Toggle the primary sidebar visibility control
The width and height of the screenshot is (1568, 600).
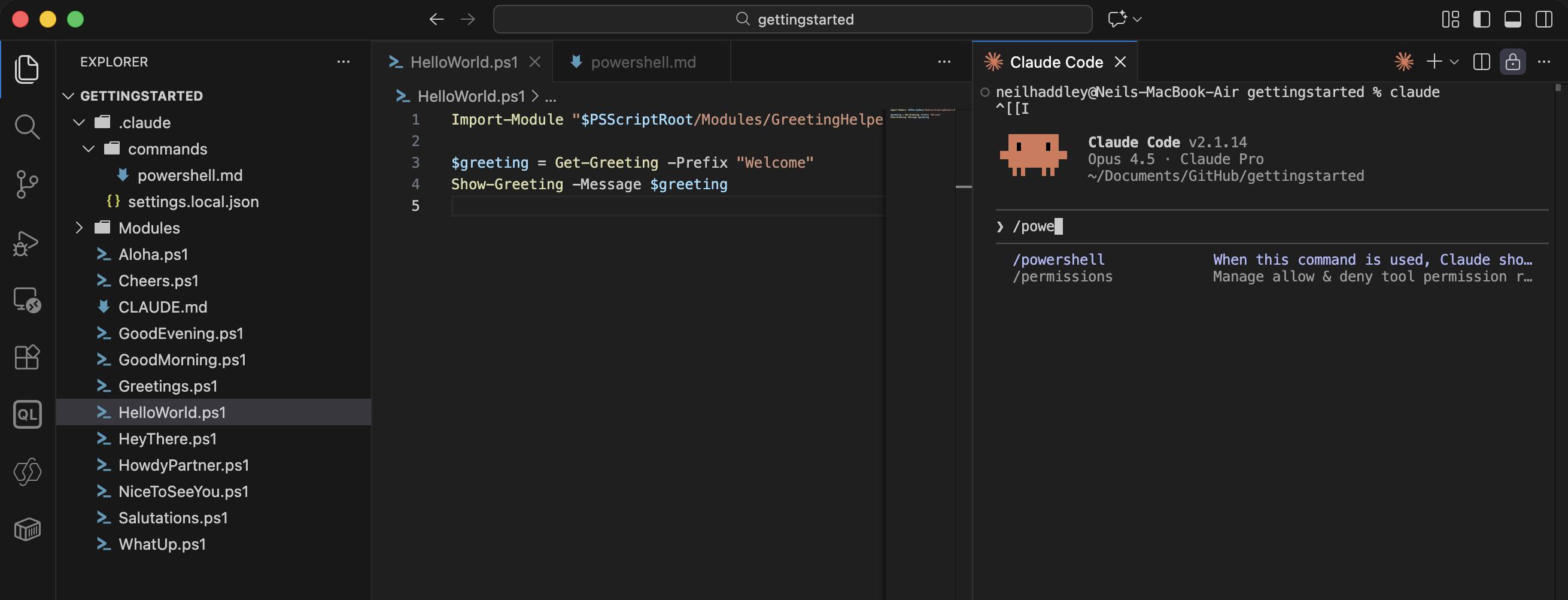(1482, 19)
